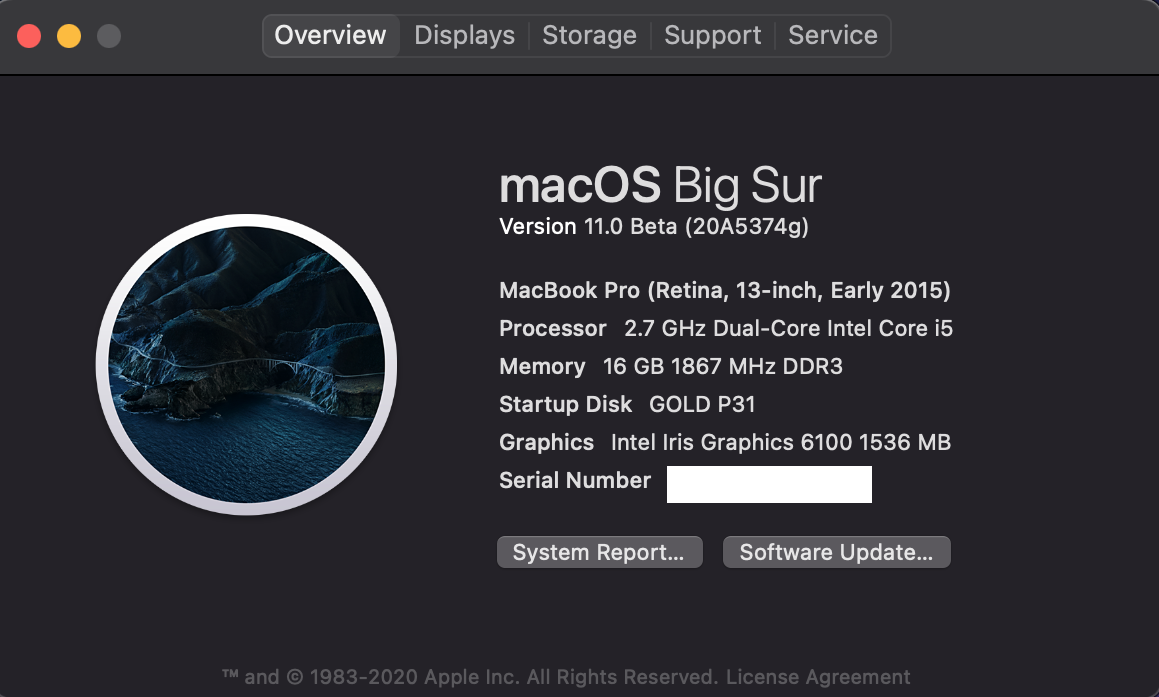Click the Startup Disk GOLD P31 line

click(x=627, y=404)
